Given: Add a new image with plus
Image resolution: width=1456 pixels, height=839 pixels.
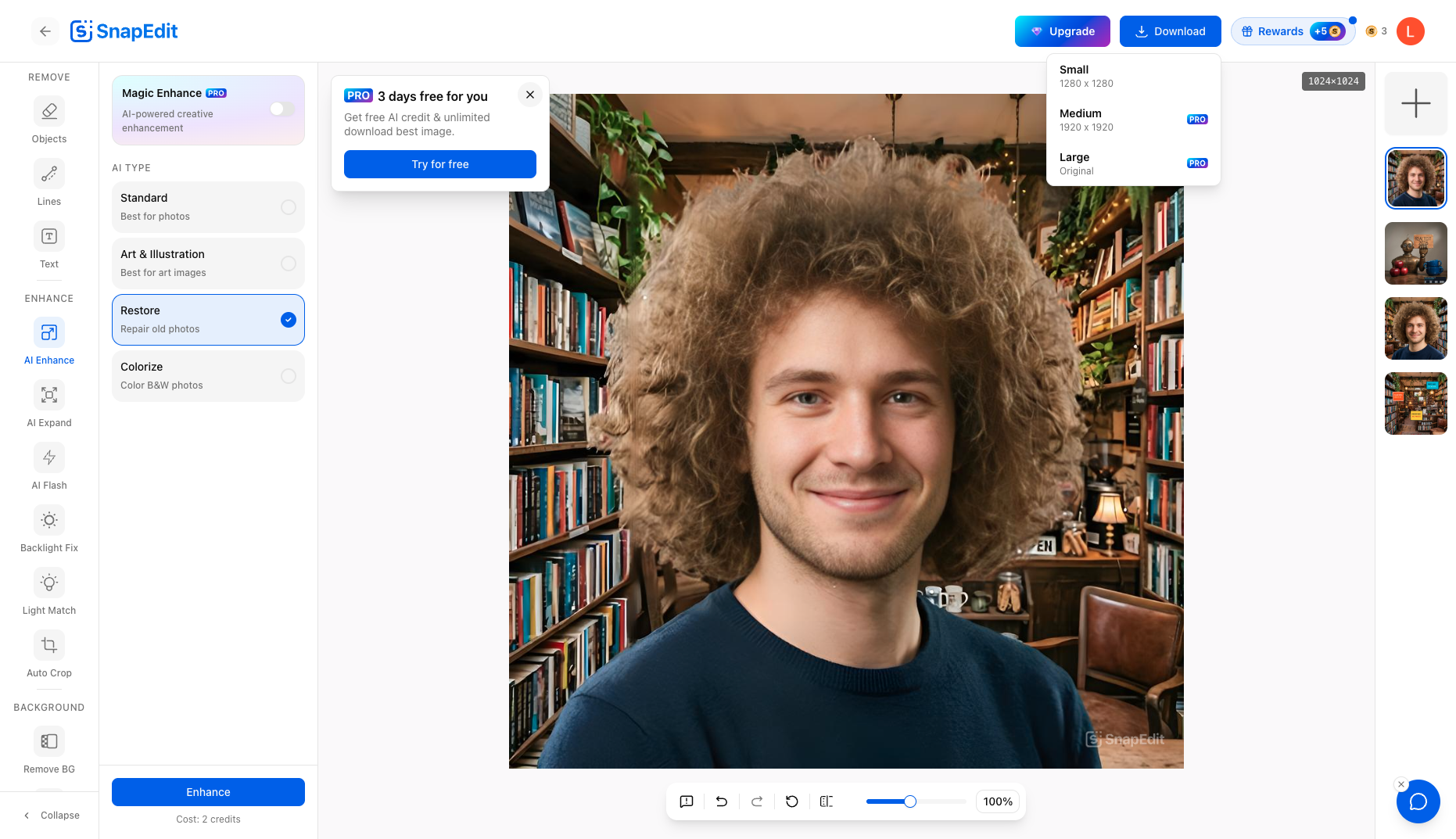Looking at the screenshot, I should (x=1416, y=103).
